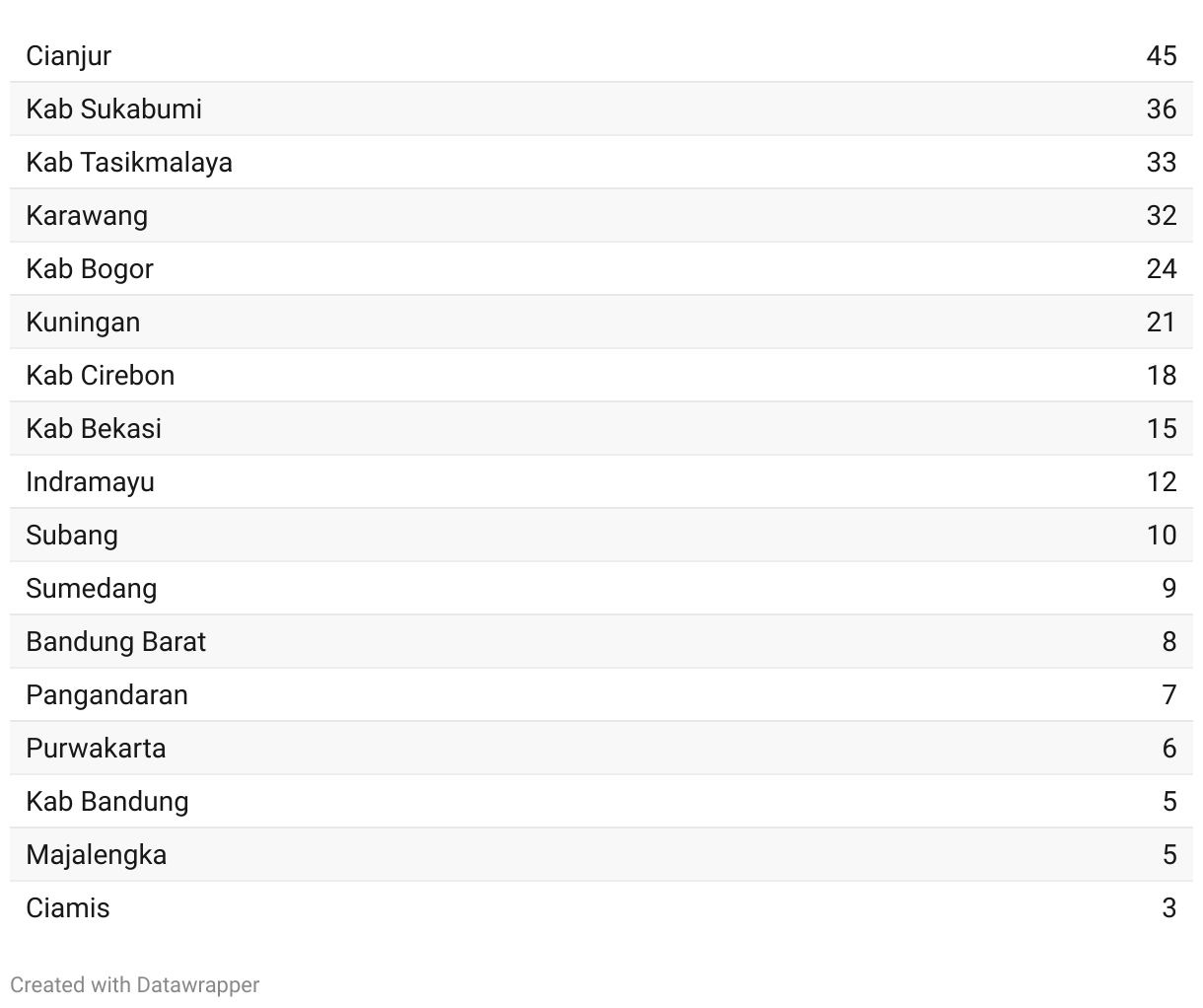1203x1008 pixels.
Task: Select the Subang row
Action: coord(601,535)
